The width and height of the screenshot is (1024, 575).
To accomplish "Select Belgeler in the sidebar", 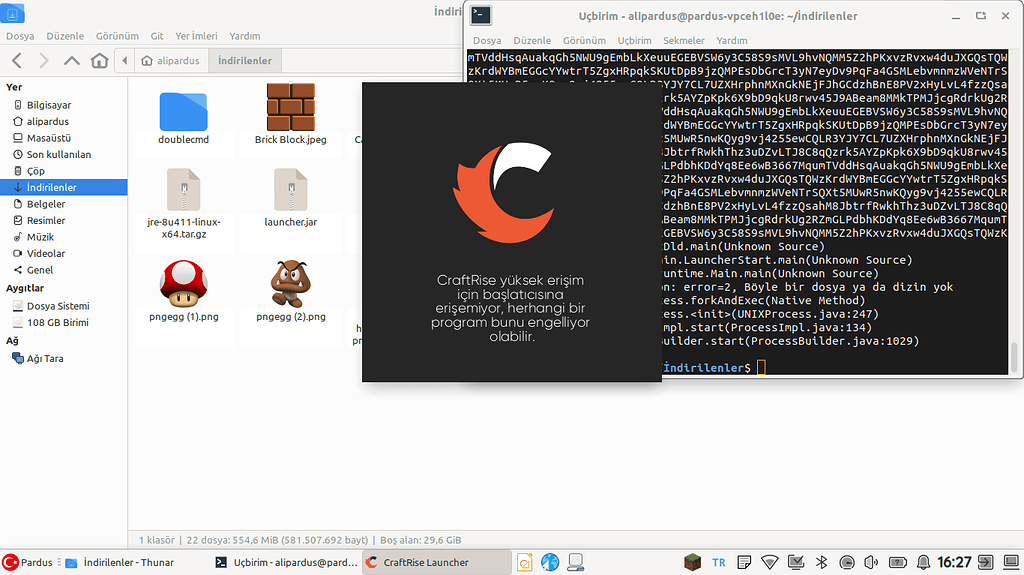I will pyautogui.click(x=46, y=204).
